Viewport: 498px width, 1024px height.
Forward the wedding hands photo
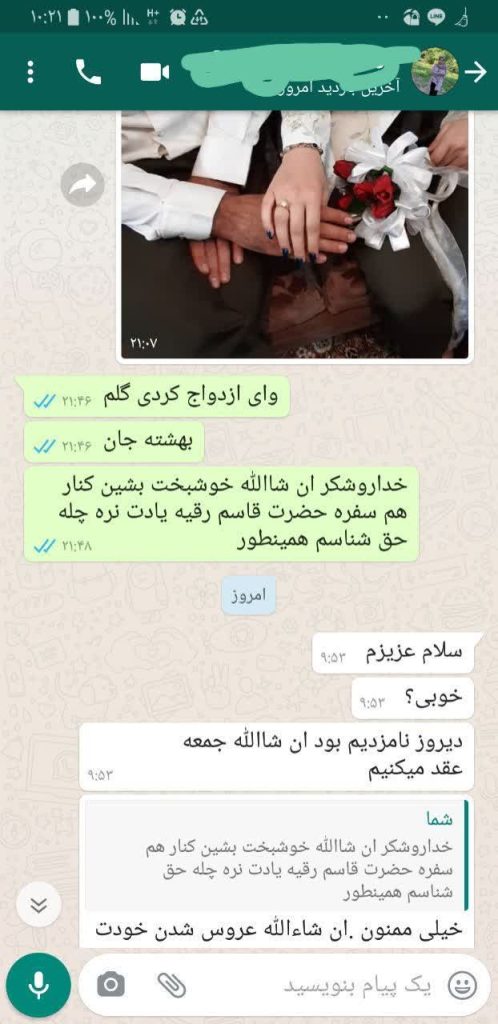(83, 185)
